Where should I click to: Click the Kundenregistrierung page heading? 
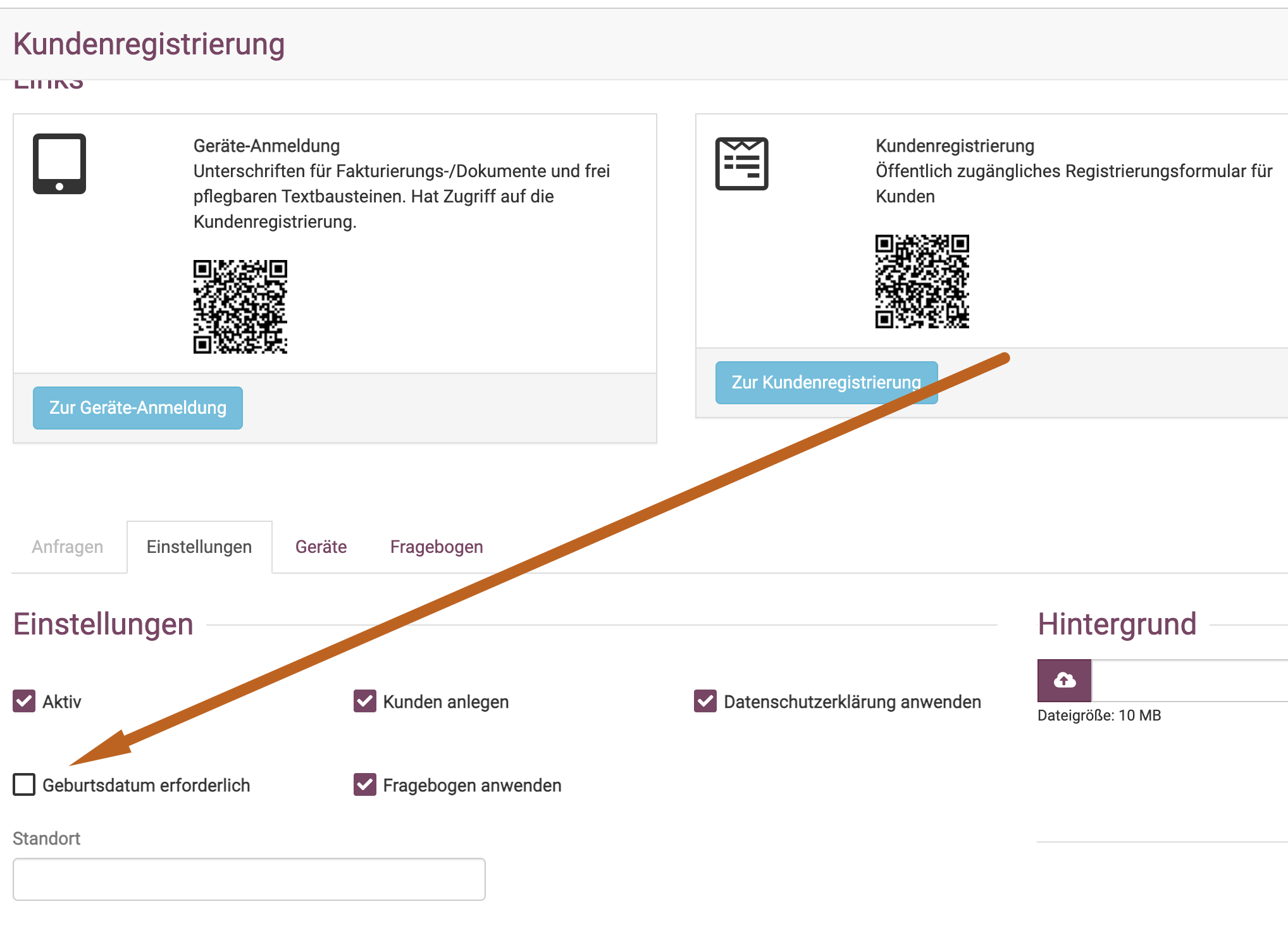(x=149, y=44)
